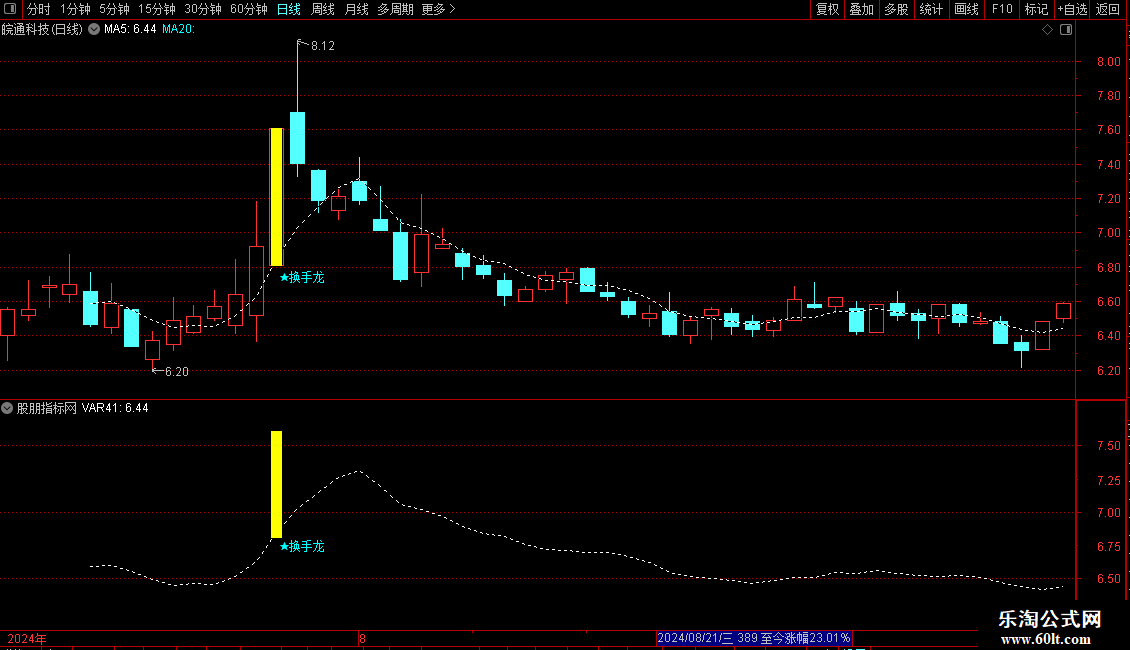Click the diamond icon above the chart
Viewport: 1130px width, 650px height.
(1048, 30)
